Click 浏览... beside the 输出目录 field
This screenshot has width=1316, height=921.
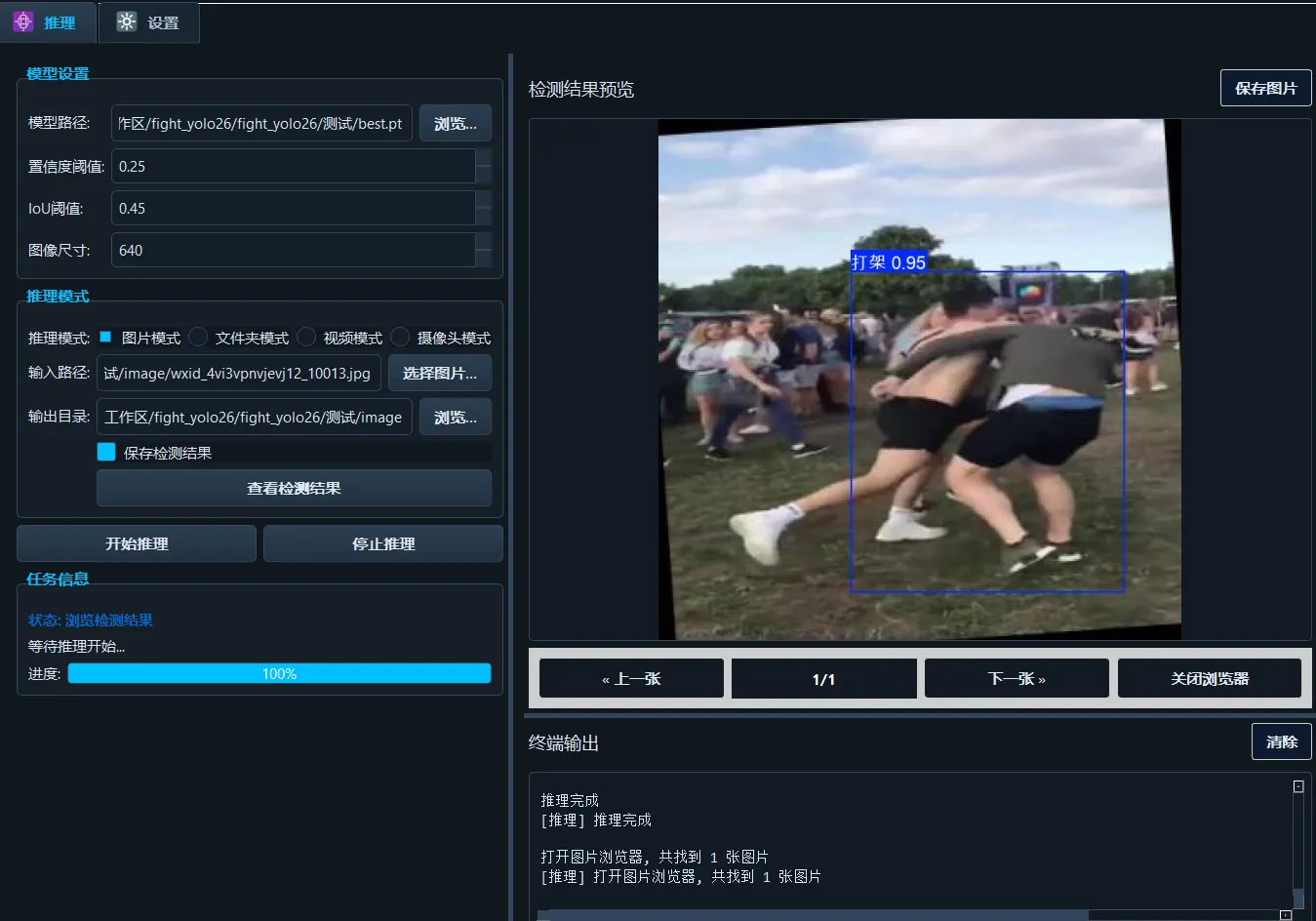[x=456, y=417]
